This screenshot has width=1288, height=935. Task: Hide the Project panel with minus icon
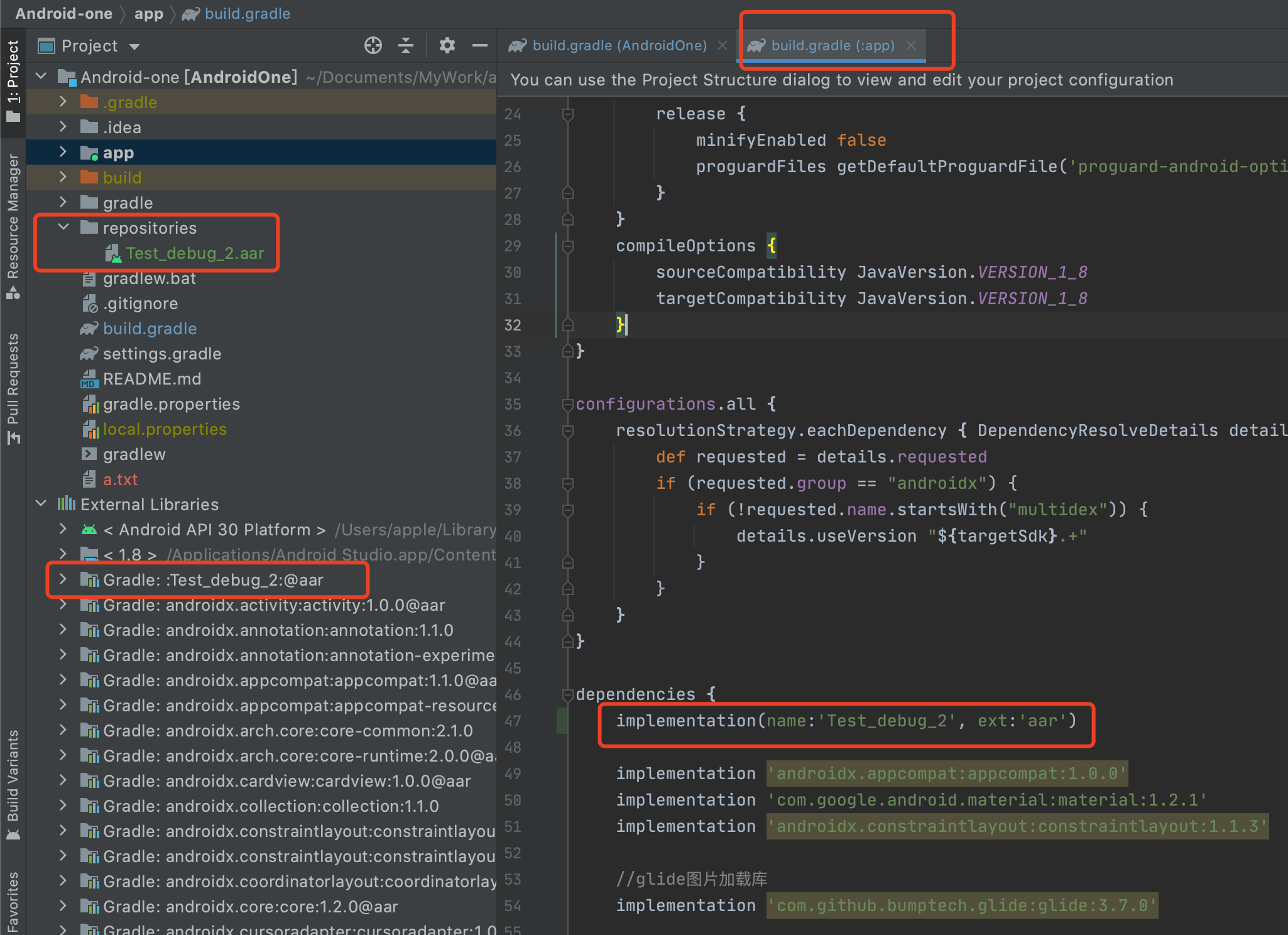(x=480, y=45)
